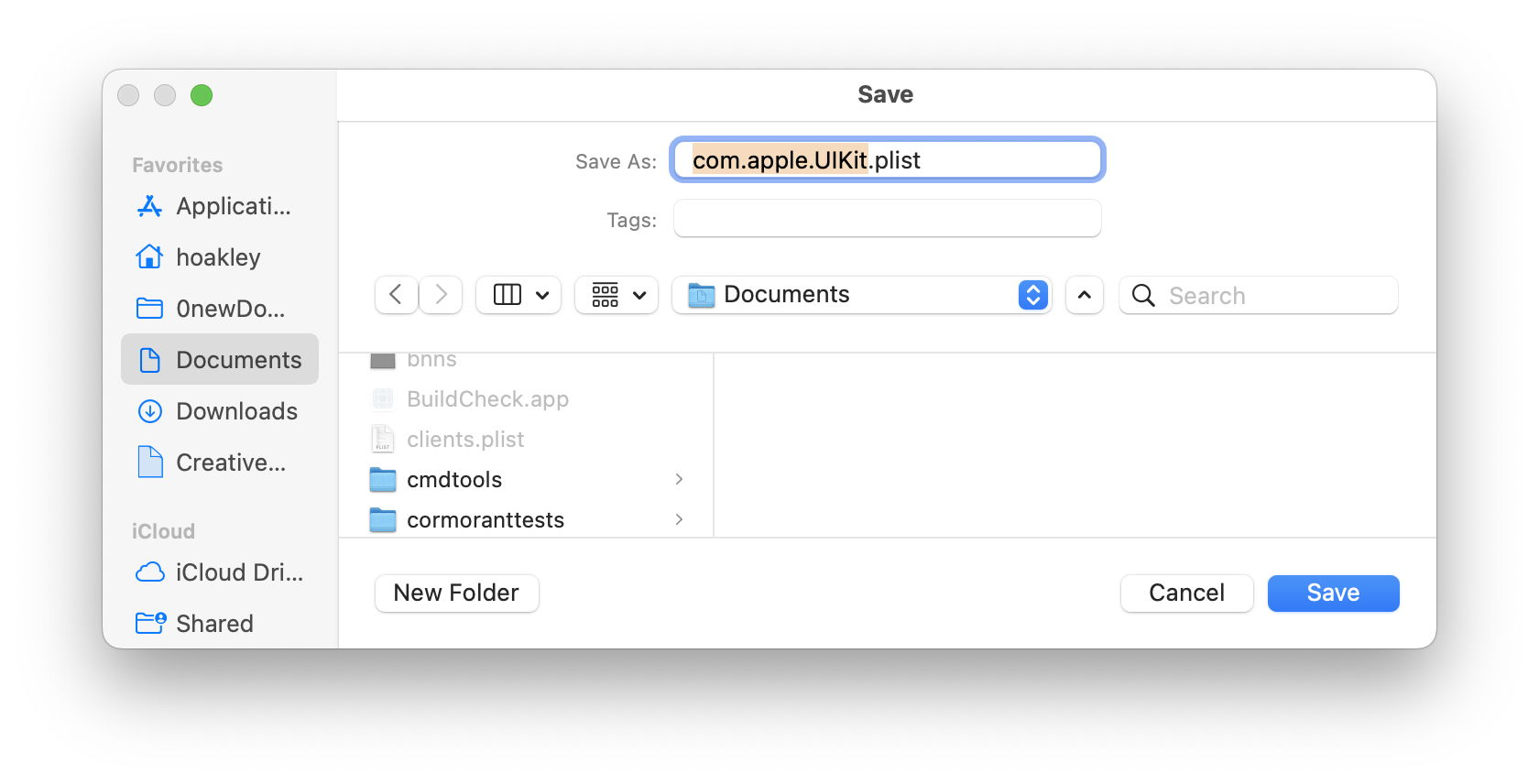
Task: Click in the Search field
Action: tap(1273, 296)
